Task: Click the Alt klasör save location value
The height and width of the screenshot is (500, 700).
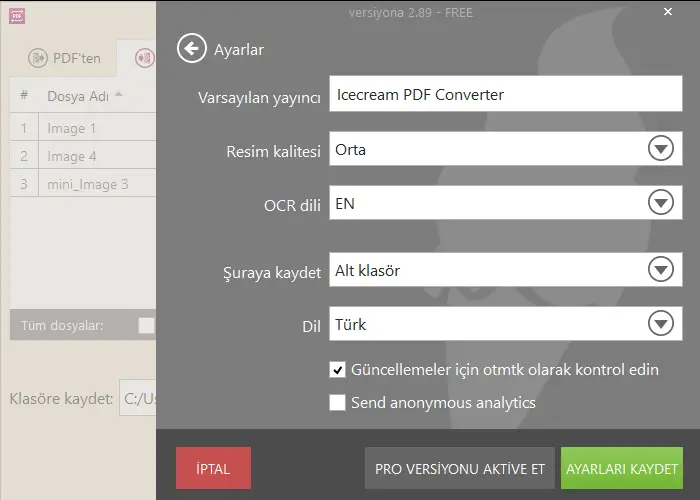Action: 367,271
